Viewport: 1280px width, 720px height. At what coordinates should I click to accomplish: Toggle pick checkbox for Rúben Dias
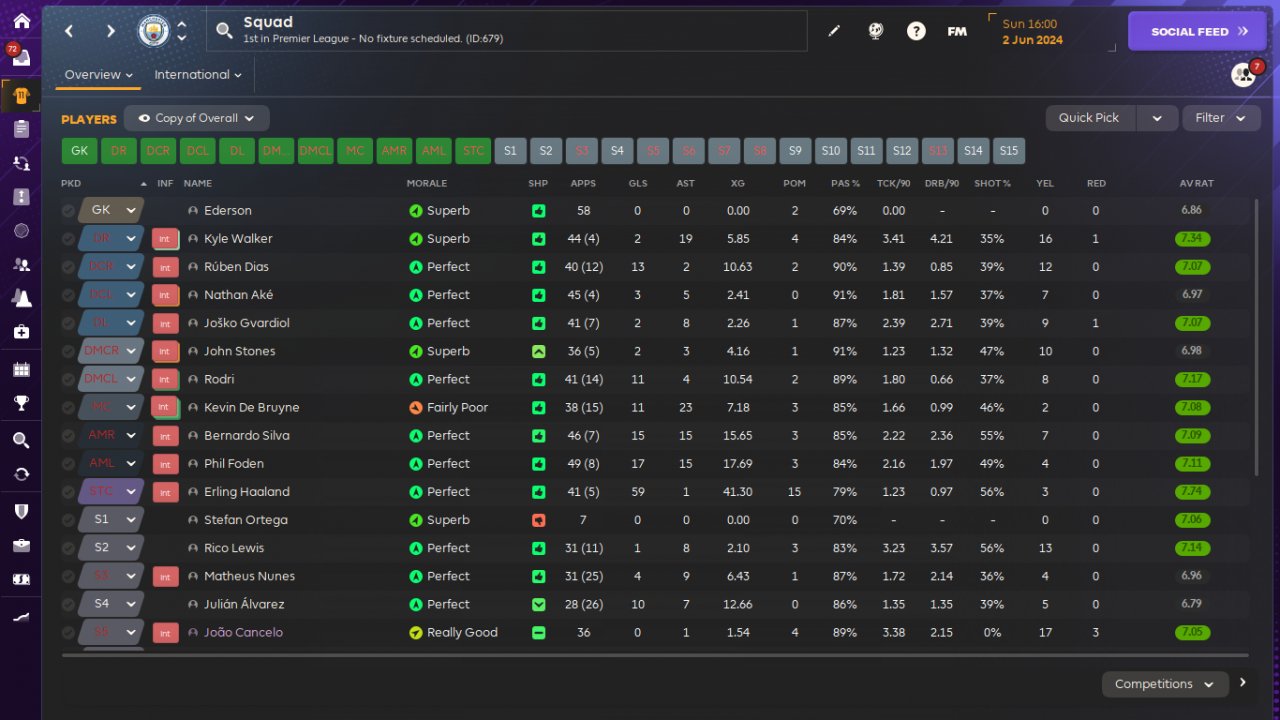(68, 267)
